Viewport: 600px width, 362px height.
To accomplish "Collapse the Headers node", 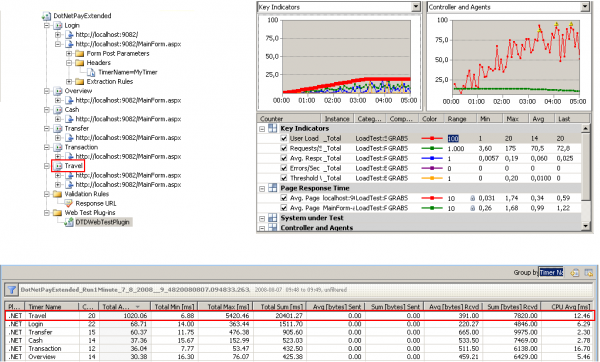I will [69, 63].
